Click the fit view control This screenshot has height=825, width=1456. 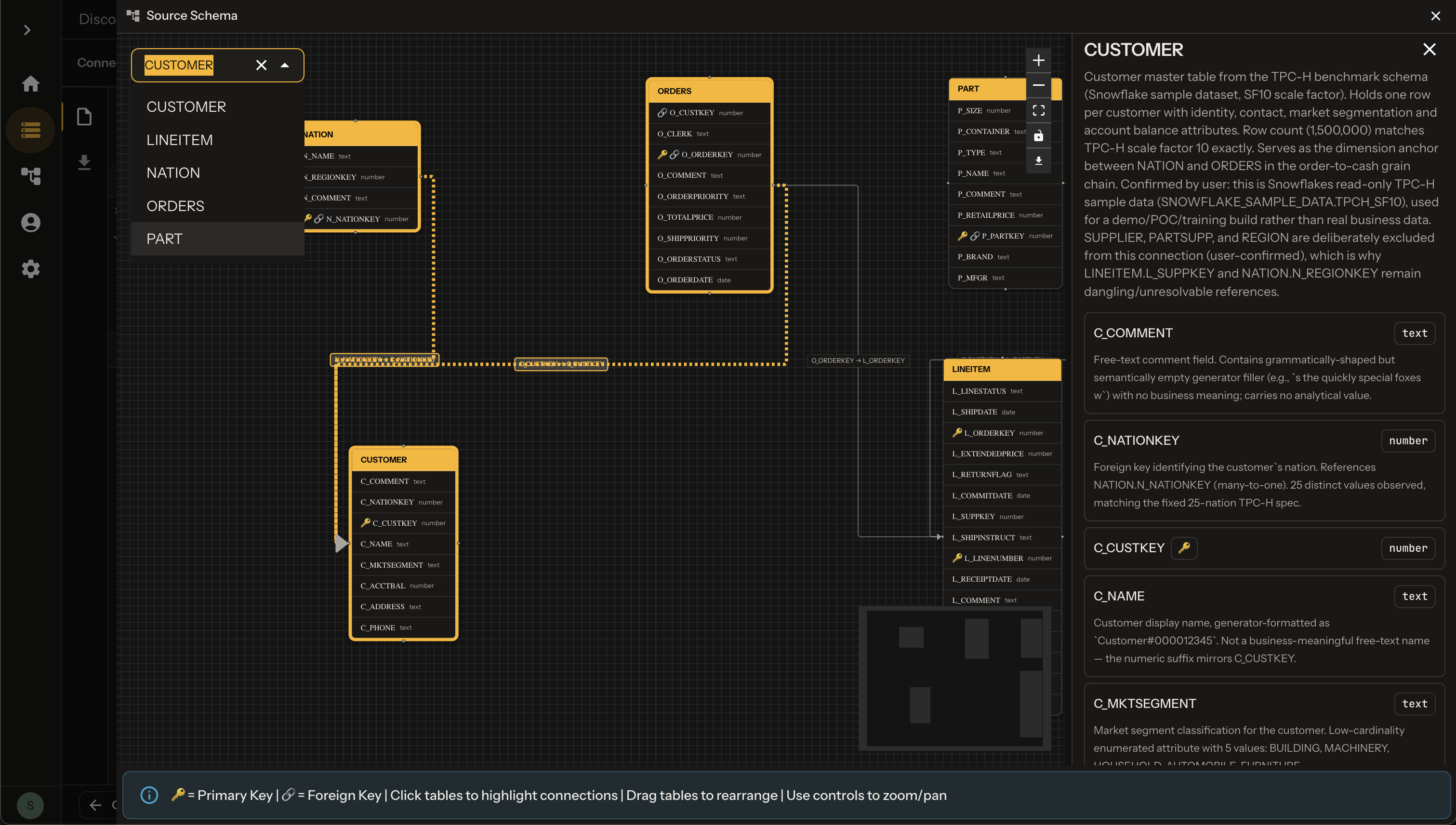pyautogui.click(x=1038, y=110)
